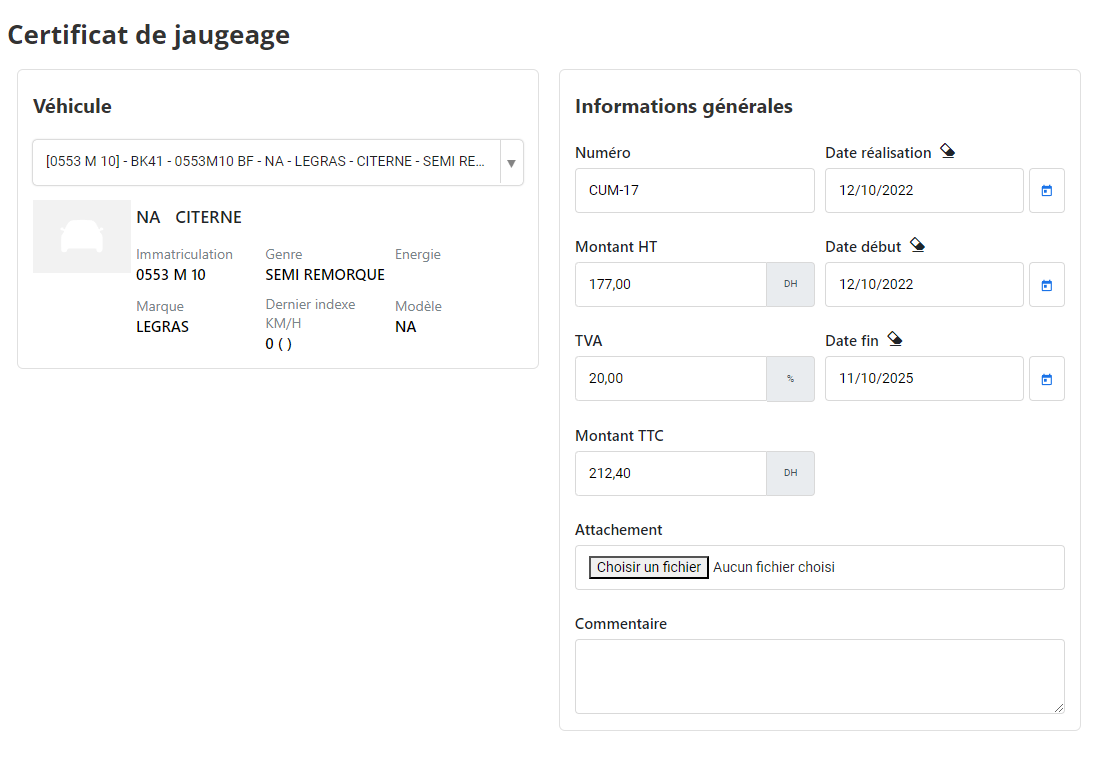Click the 'Montant TTC' label
The height and width of the screenshot is (757, 1097).
(x=619, y=436)
